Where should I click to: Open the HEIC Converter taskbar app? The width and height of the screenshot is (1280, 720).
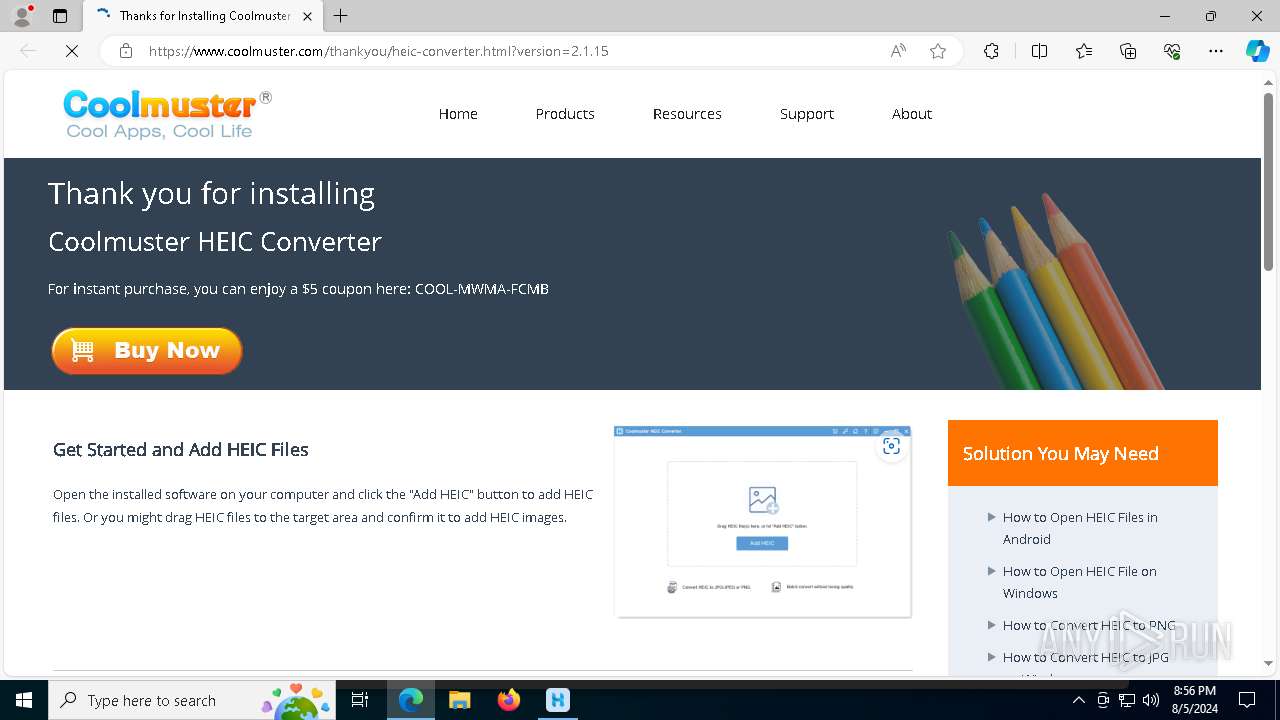558,700
